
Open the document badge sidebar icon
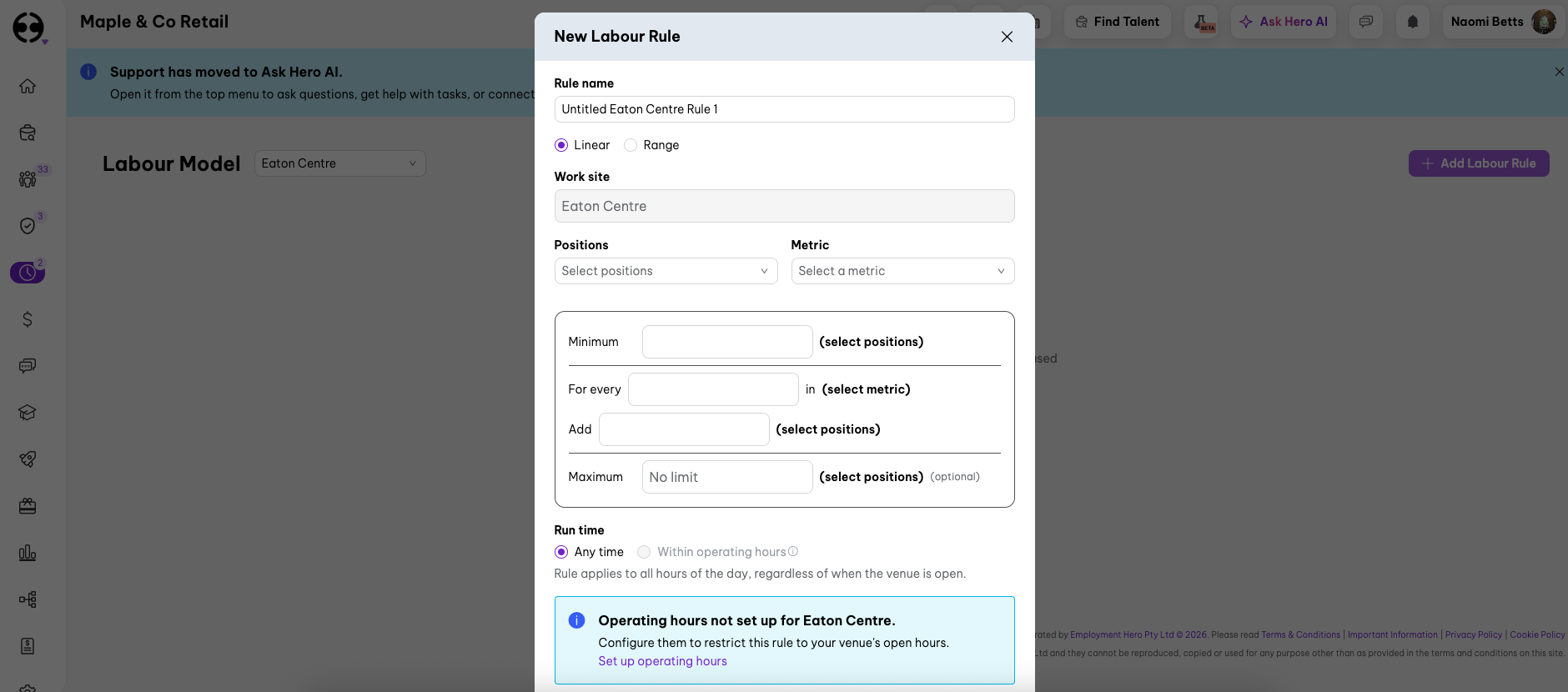28,646
